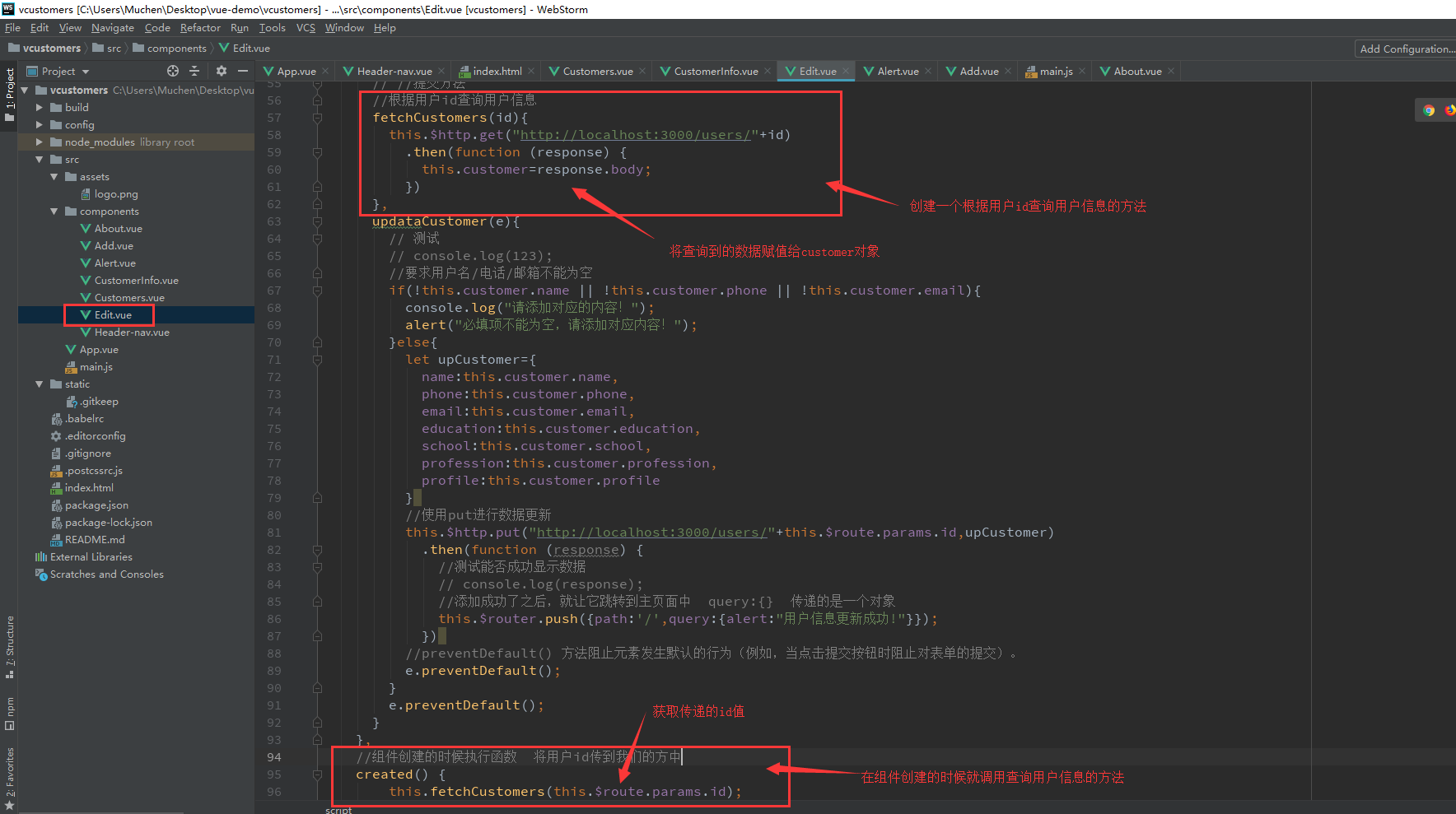Collapse the src folder

(x=40, y=160)
